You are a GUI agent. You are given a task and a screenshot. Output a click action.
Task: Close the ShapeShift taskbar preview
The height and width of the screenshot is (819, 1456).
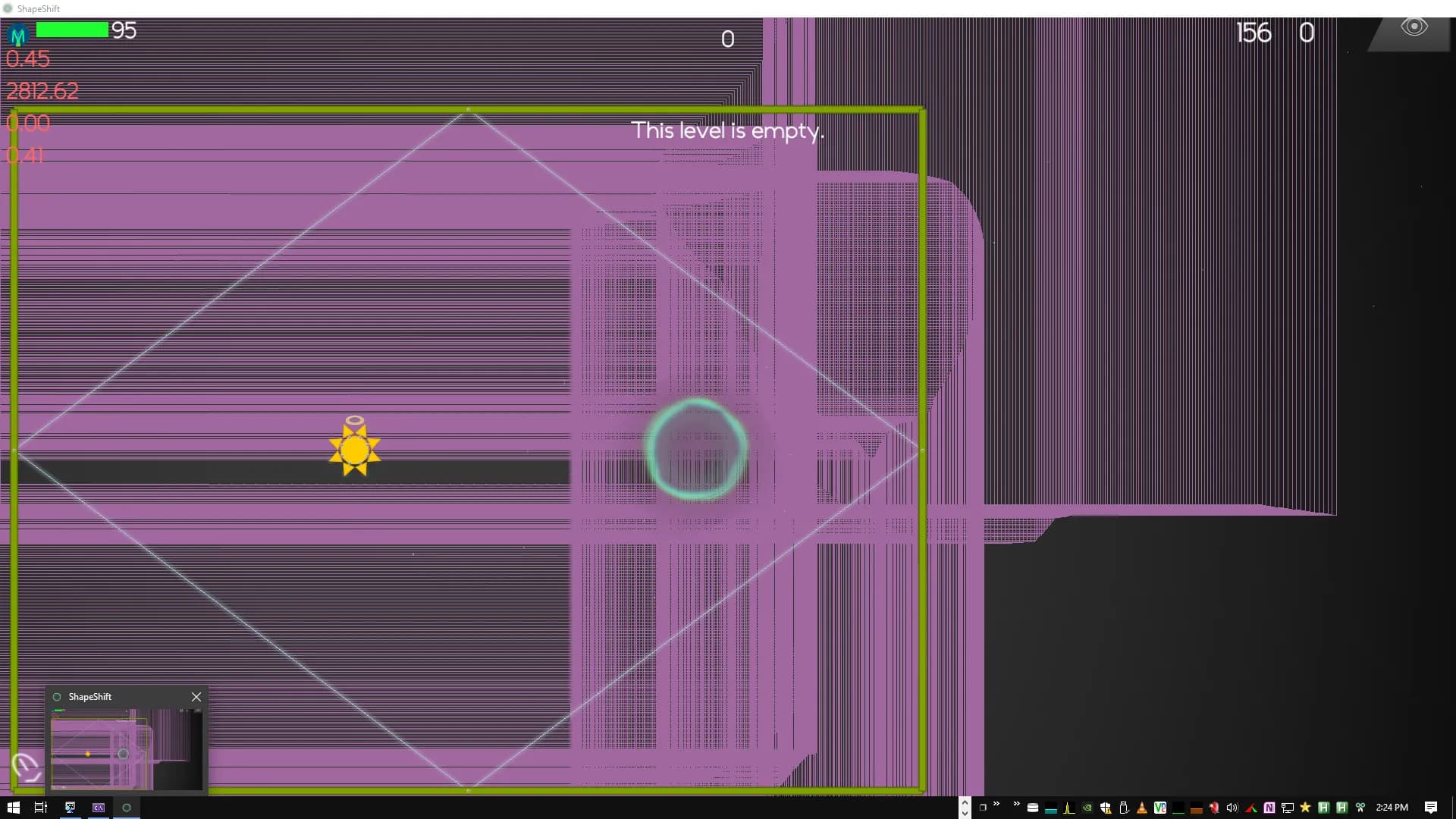[196, 697]
